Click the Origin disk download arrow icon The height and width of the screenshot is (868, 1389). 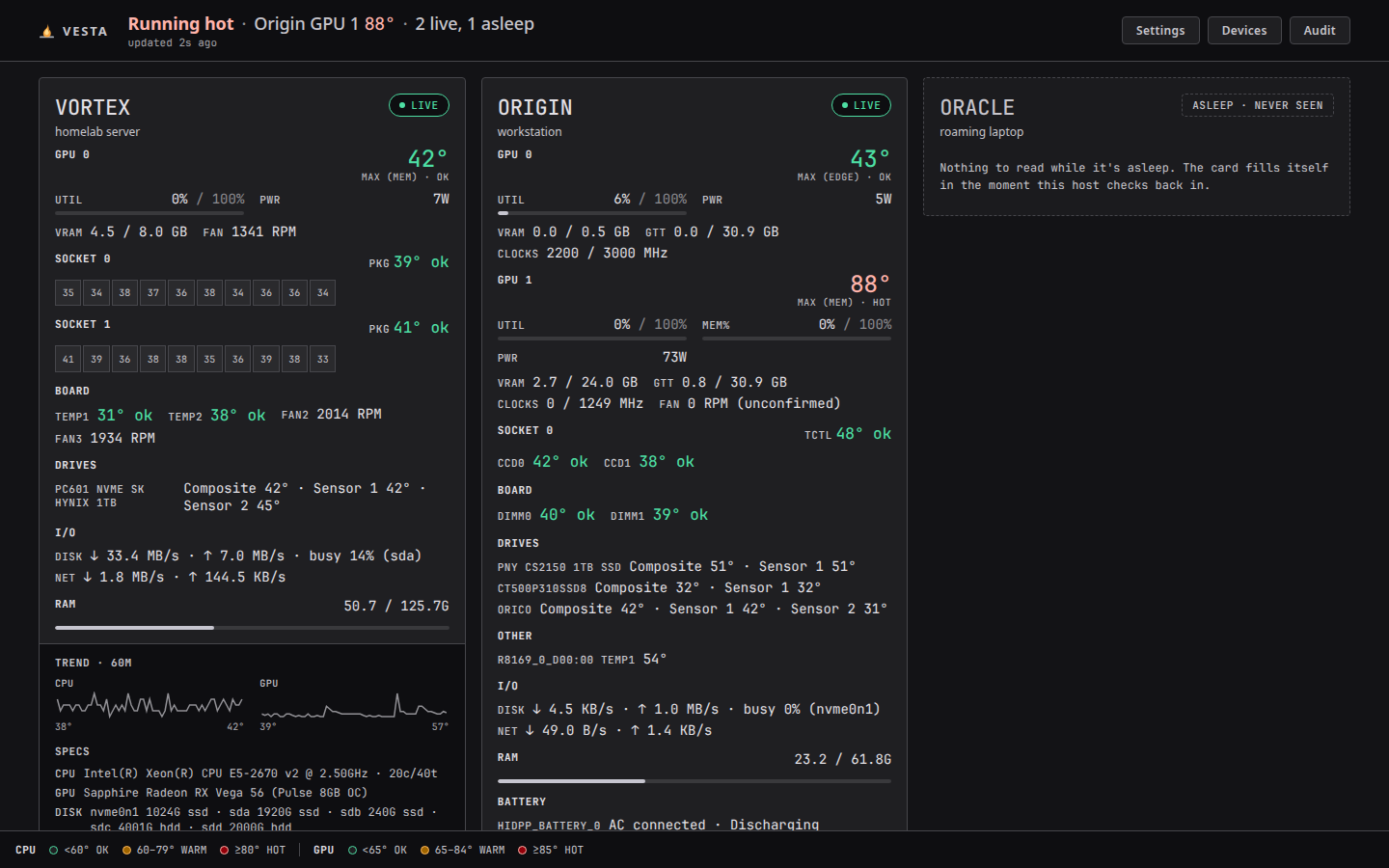pyautogui.click(x=537, y=709)
